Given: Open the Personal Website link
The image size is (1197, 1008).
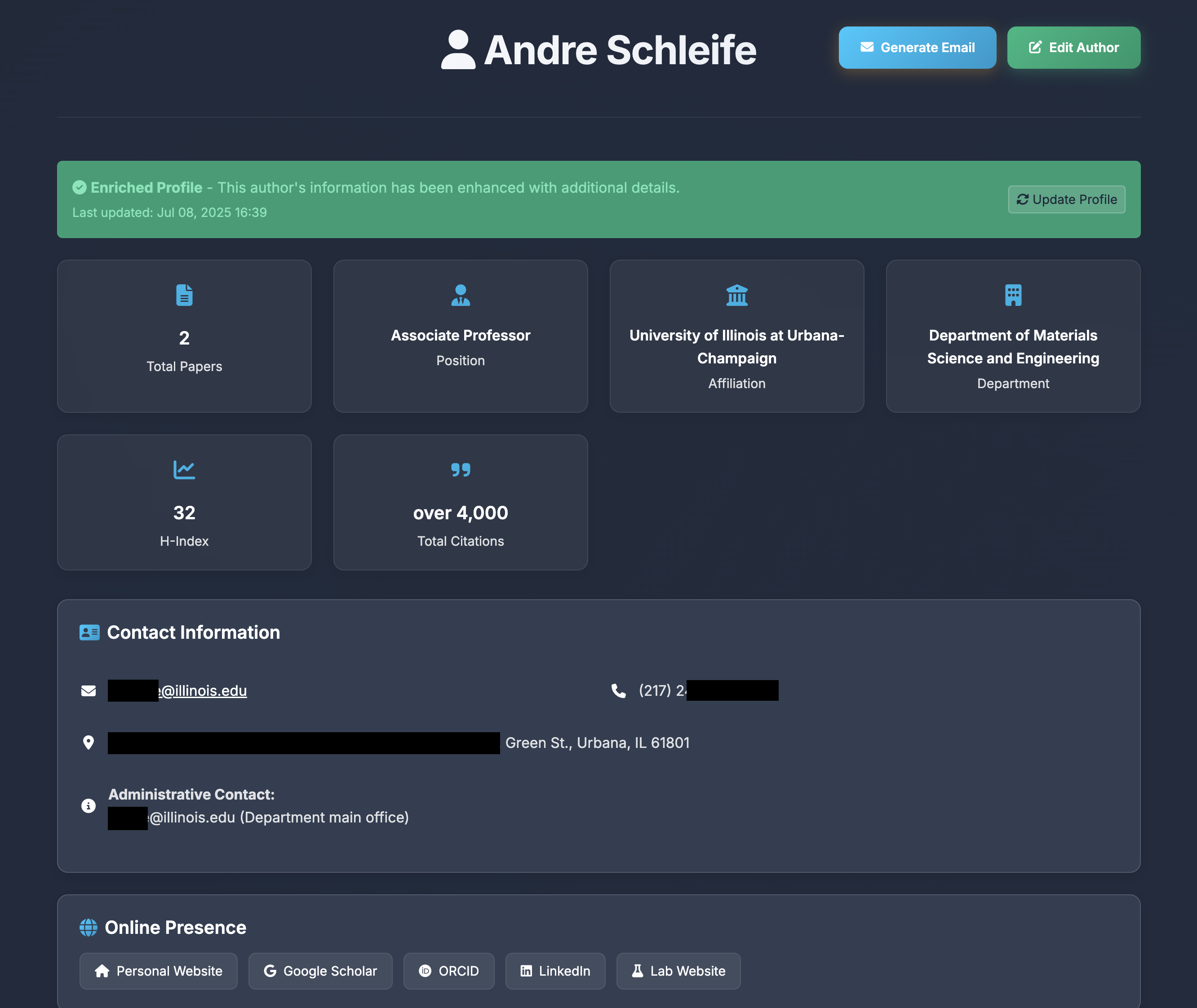Looking at the screenshot, I should coord(158,971).
